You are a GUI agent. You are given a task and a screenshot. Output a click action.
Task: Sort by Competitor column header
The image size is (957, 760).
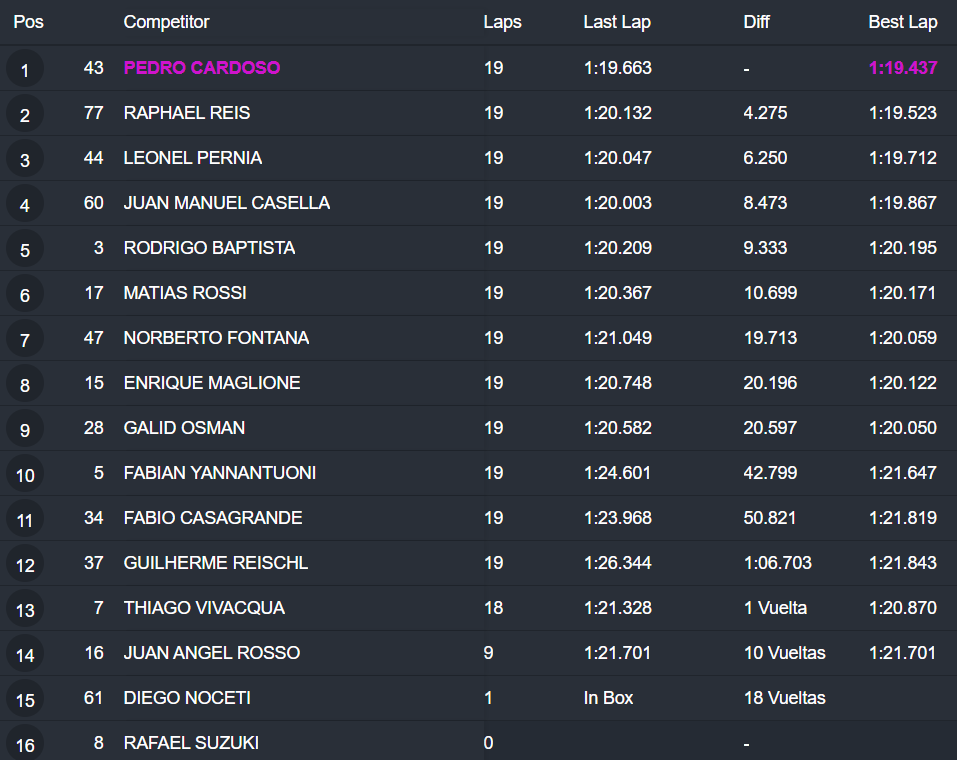[166, 22]
